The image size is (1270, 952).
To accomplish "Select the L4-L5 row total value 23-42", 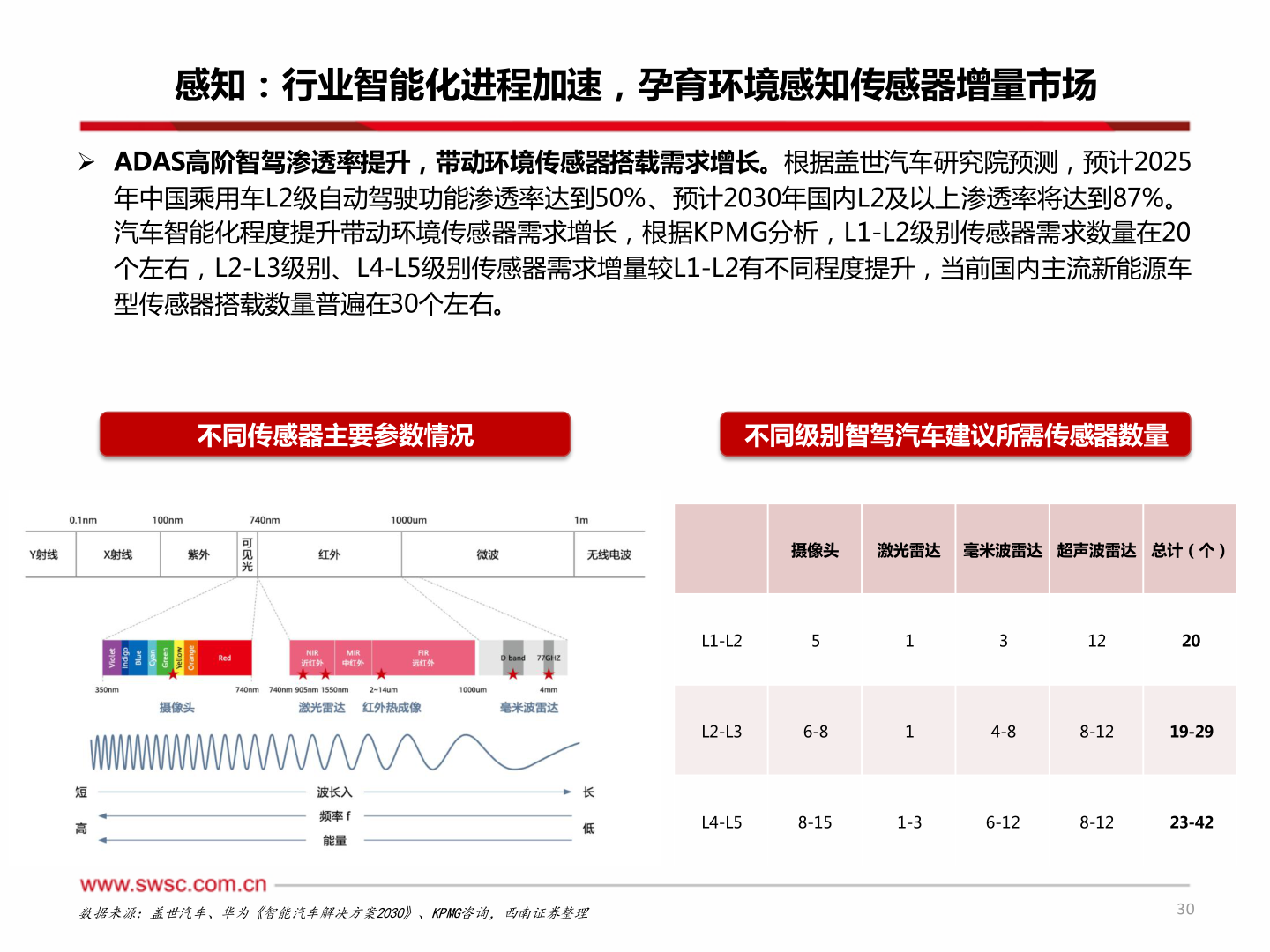I will click(1191, 822).
